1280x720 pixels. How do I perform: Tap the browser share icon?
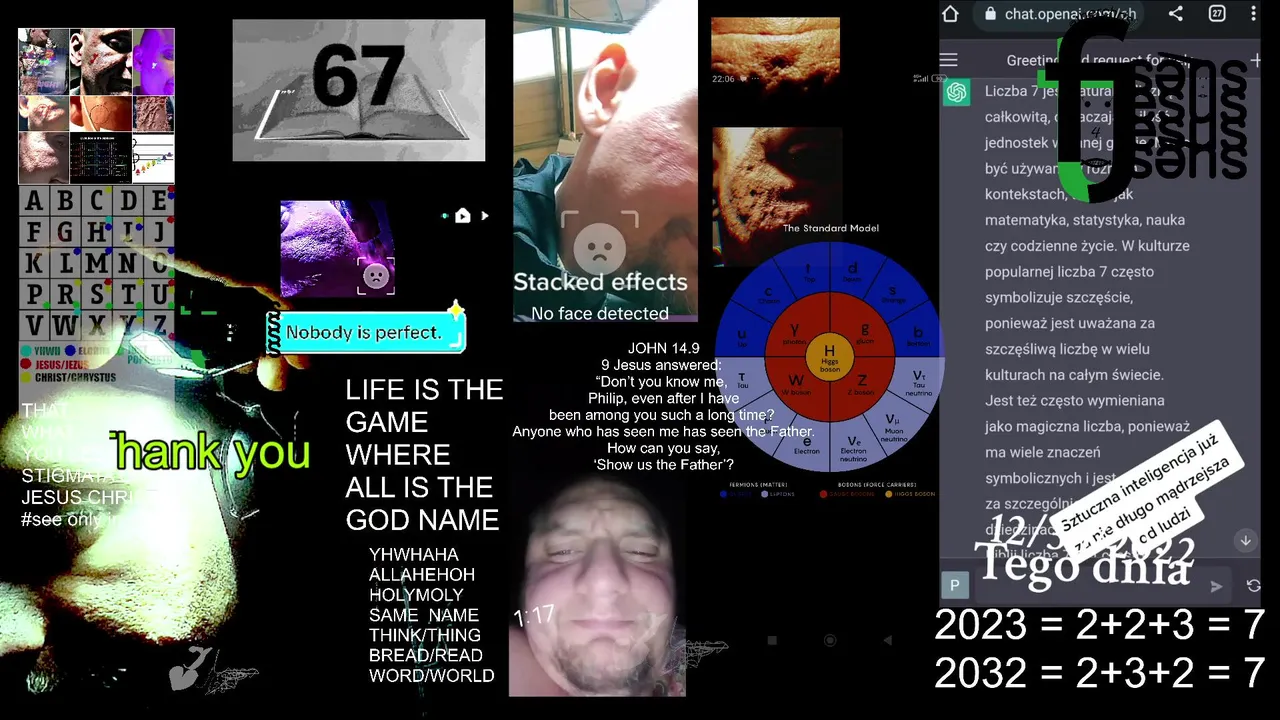pyautogui.click(x=1176, y=14)
